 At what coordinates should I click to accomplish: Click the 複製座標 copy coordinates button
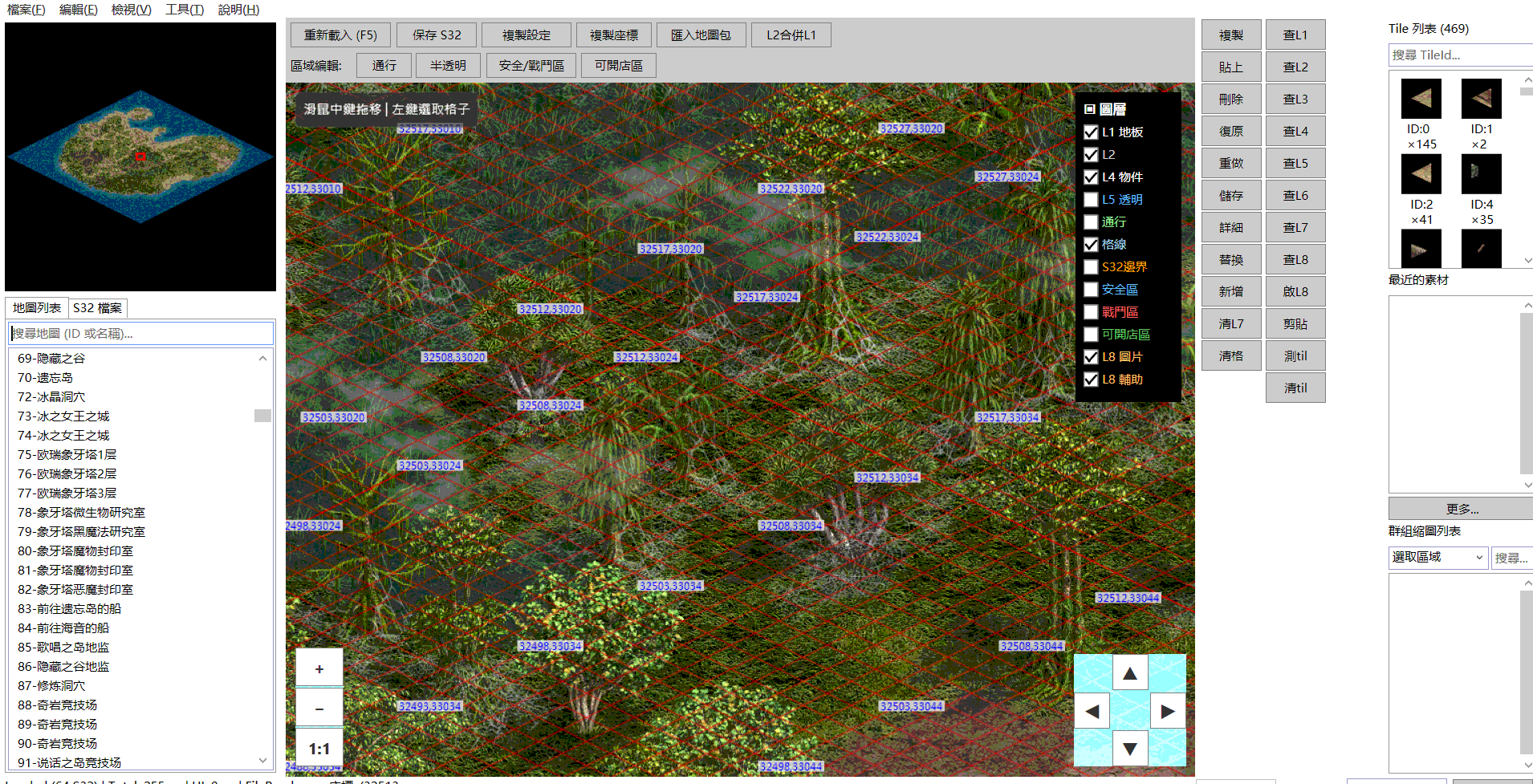(614, 35)
